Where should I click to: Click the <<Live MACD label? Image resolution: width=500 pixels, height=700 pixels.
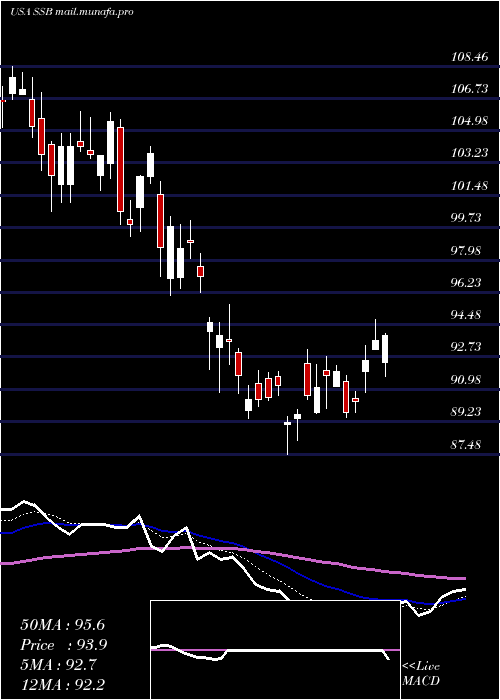(421, 673)
